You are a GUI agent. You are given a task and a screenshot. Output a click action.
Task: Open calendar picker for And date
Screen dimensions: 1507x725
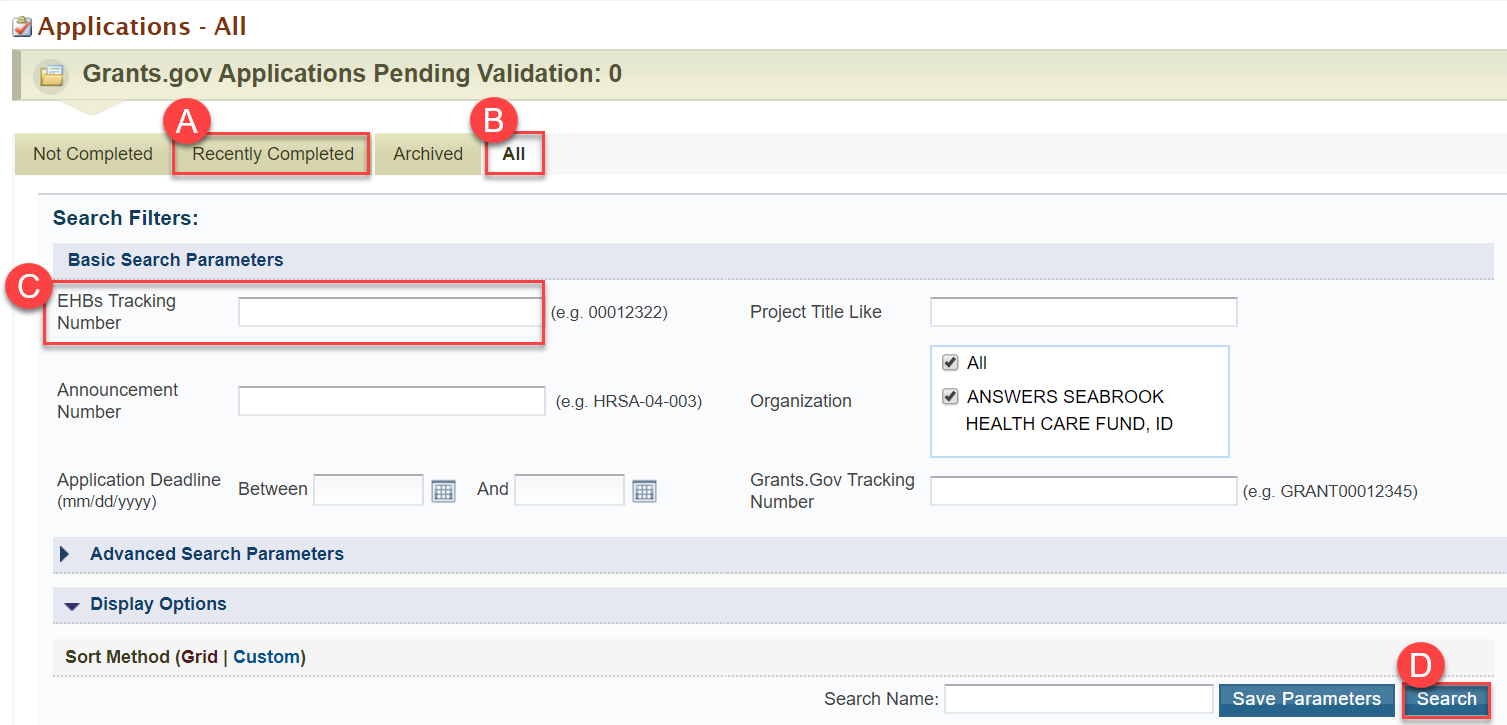(x=645, y=491)
